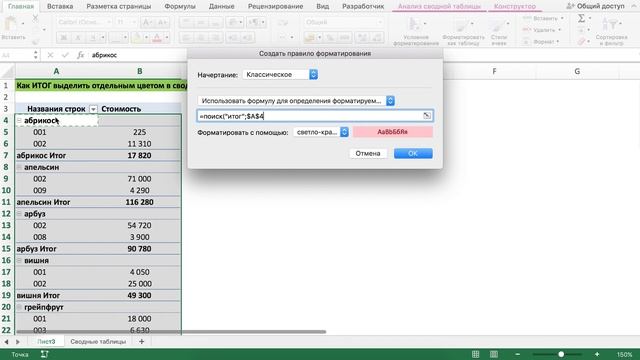Select the column F header
Image resolution: width=640 pixels, height=360 pixels.
(x=494, y=71)
